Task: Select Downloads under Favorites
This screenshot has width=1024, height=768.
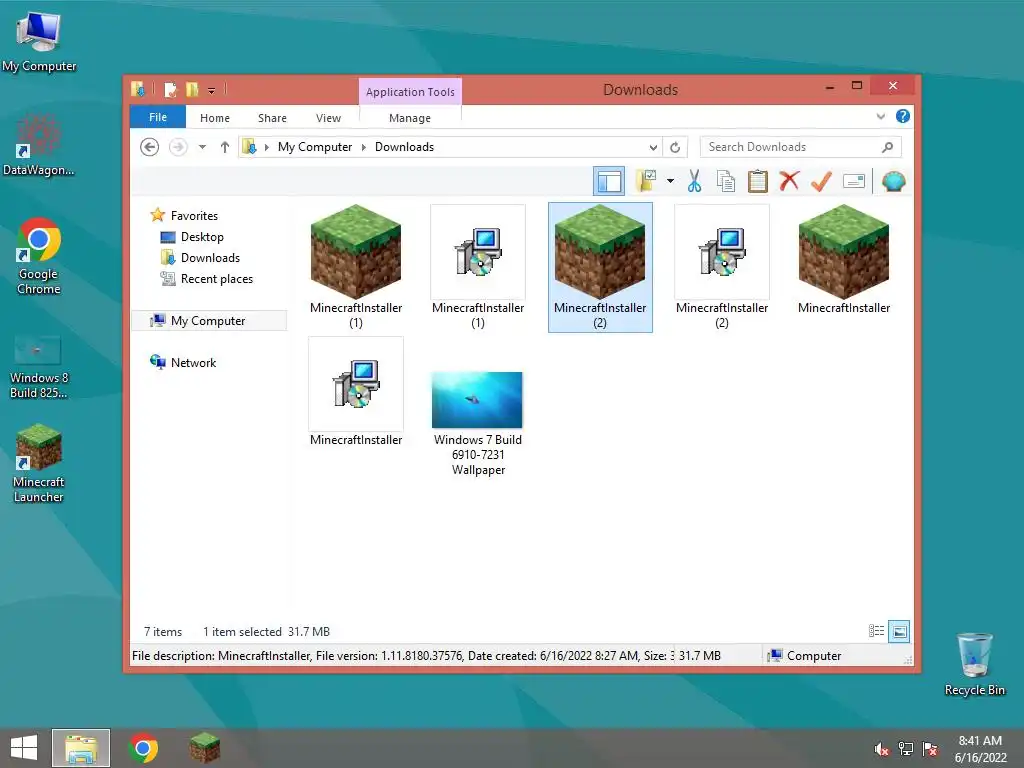Action: coord(210,258)
